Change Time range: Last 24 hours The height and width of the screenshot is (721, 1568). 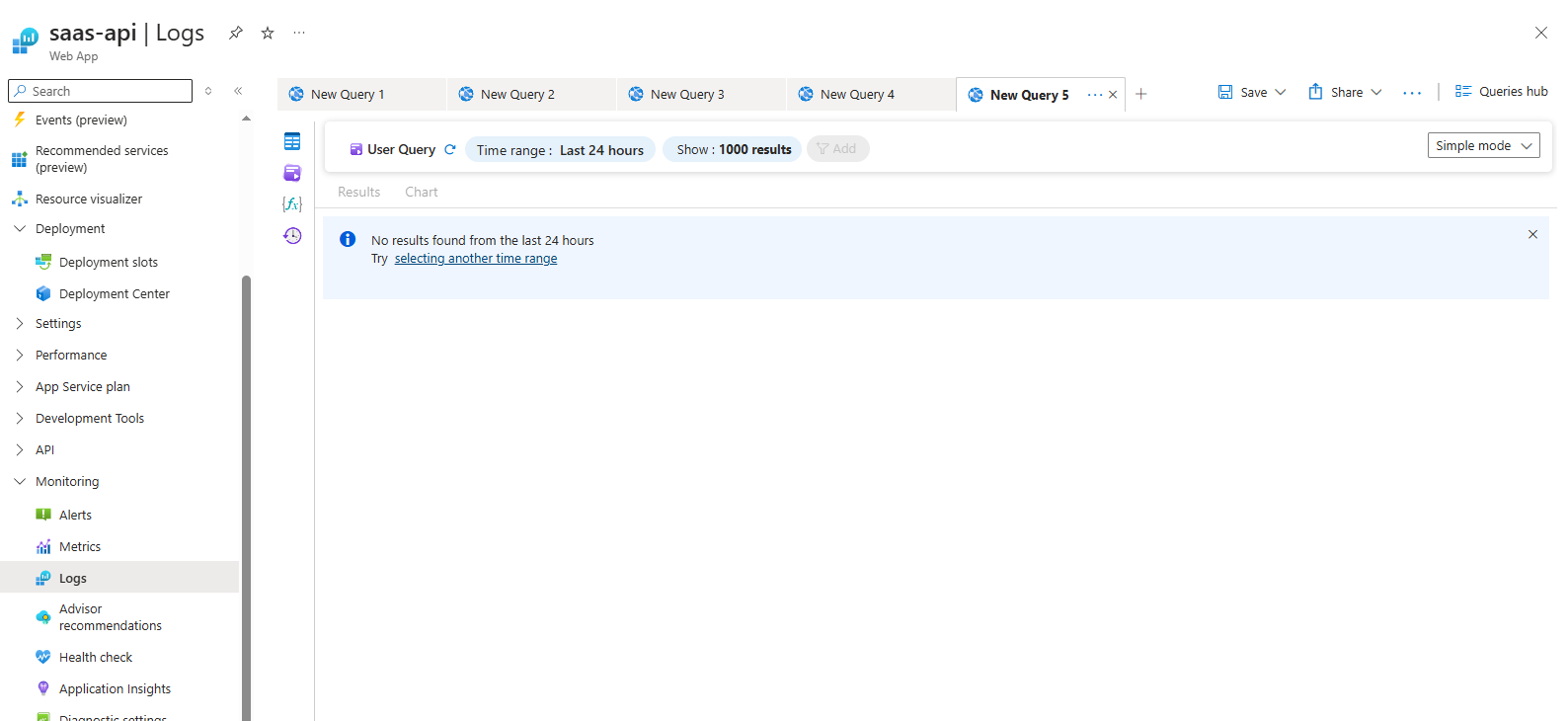point(560,149)
